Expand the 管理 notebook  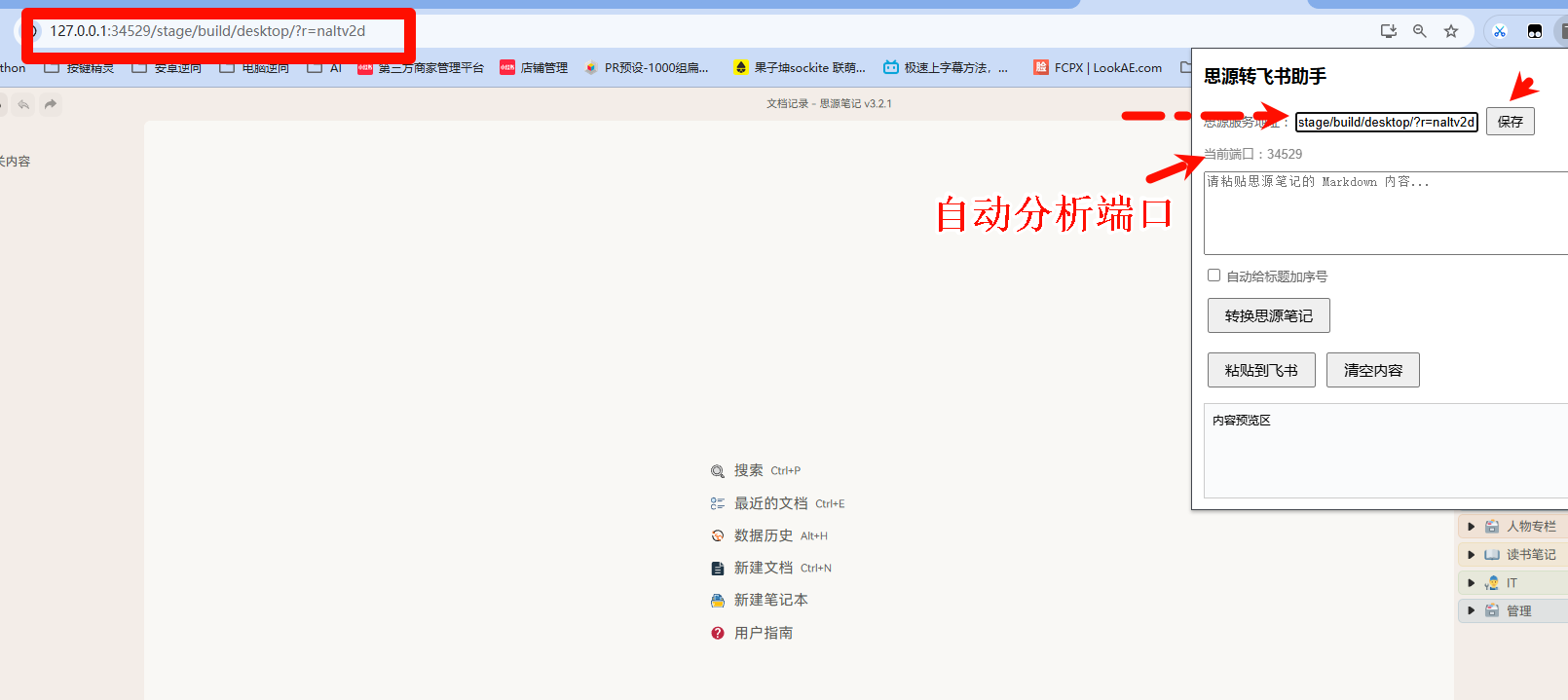(x=1471, y=611)
